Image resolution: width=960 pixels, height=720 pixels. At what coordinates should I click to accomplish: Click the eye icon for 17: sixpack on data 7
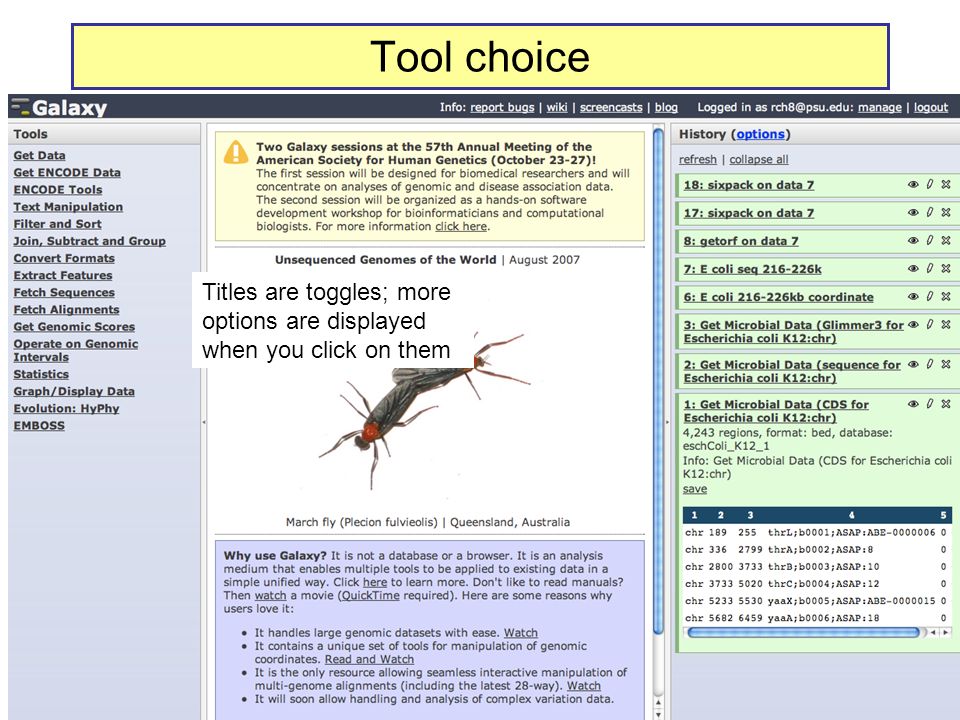click(x=913, y=212)
